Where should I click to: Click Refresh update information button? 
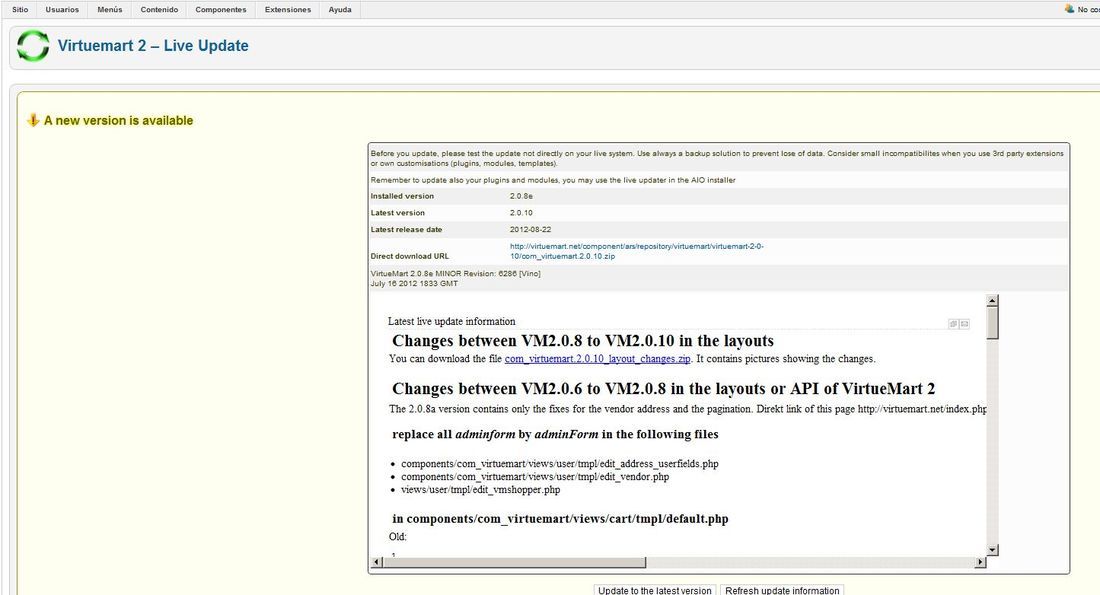coord(782,590)
